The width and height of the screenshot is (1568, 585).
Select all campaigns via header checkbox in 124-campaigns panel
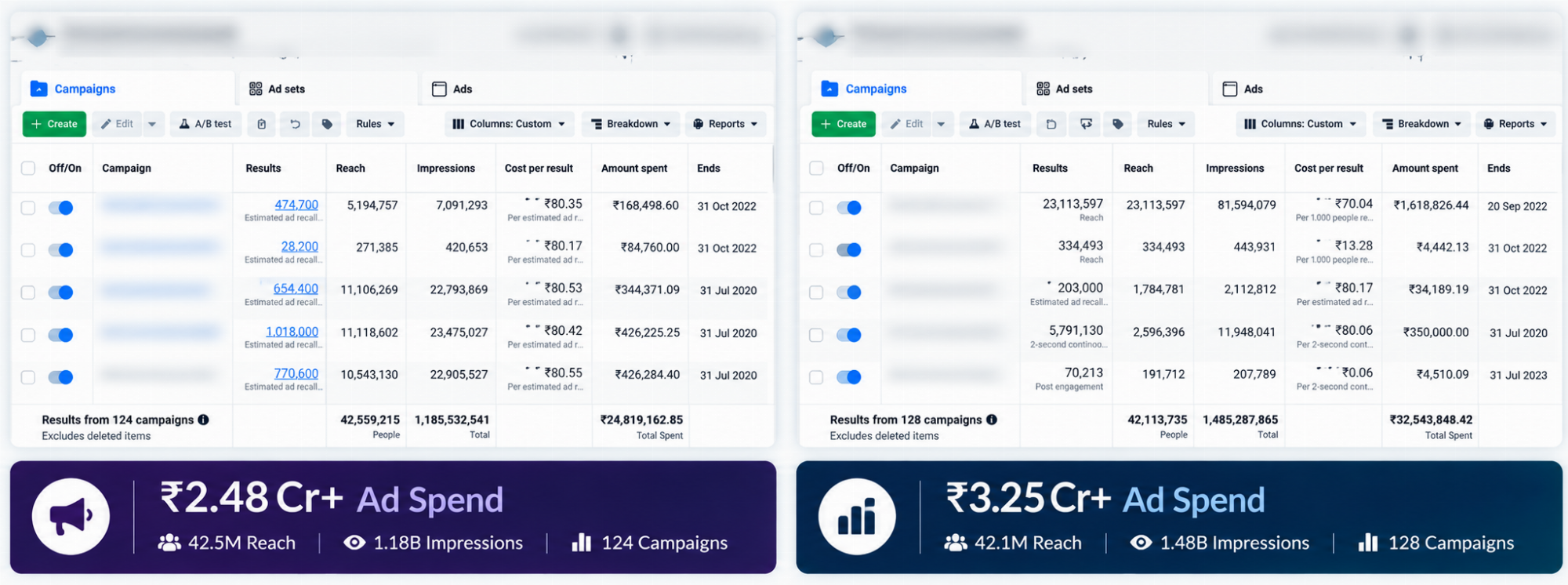28,168
